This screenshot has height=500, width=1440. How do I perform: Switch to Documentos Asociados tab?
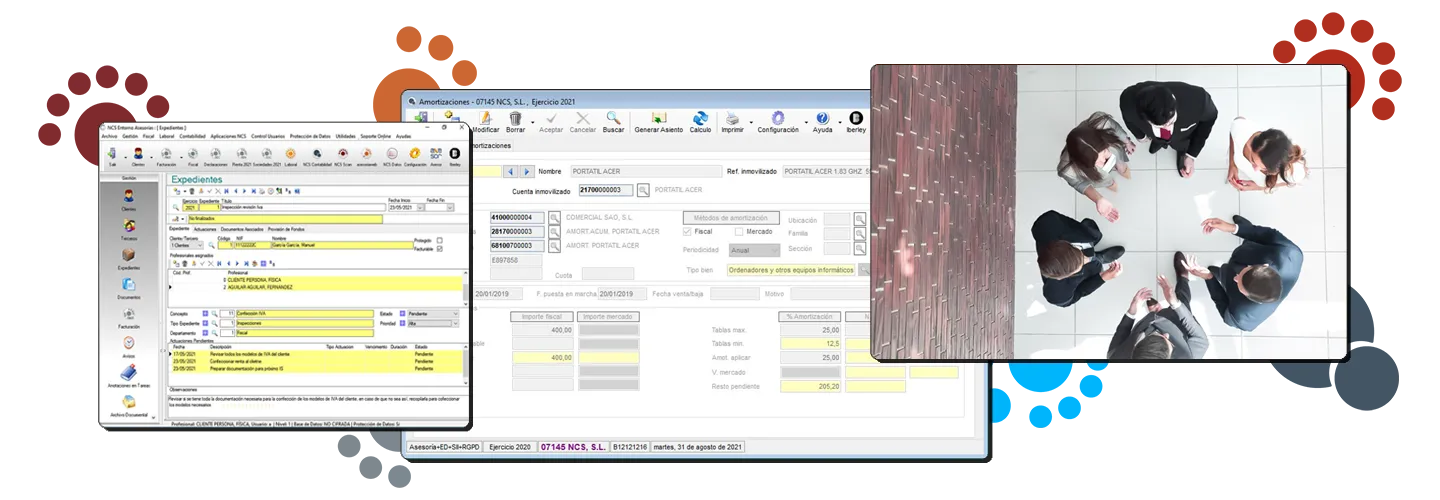[x=242, y=229]
